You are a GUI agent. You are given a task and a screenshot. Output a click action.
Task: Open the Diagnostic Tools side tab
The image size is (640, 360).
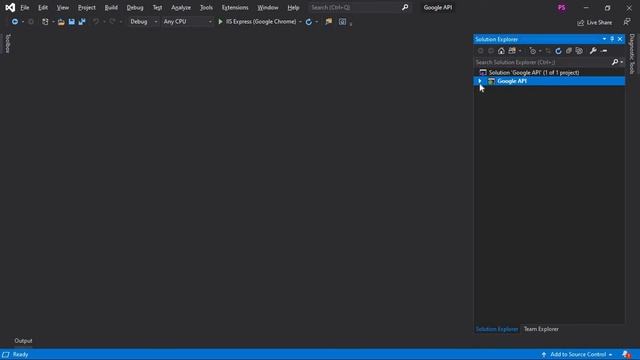click(632, 54)
